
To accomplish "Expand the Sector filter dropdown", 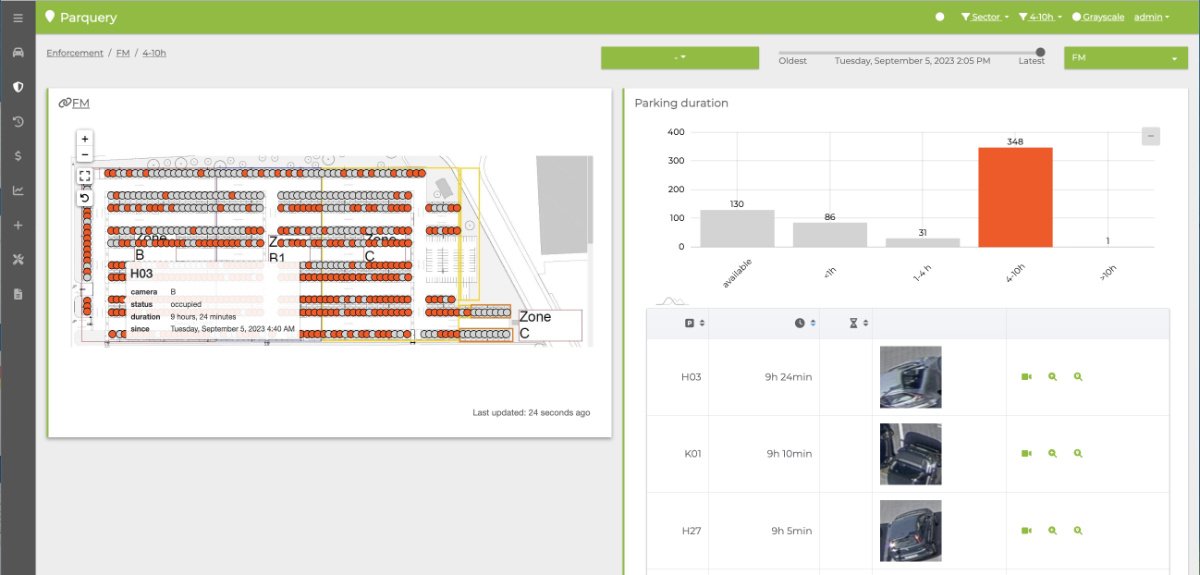I will 984,17.
